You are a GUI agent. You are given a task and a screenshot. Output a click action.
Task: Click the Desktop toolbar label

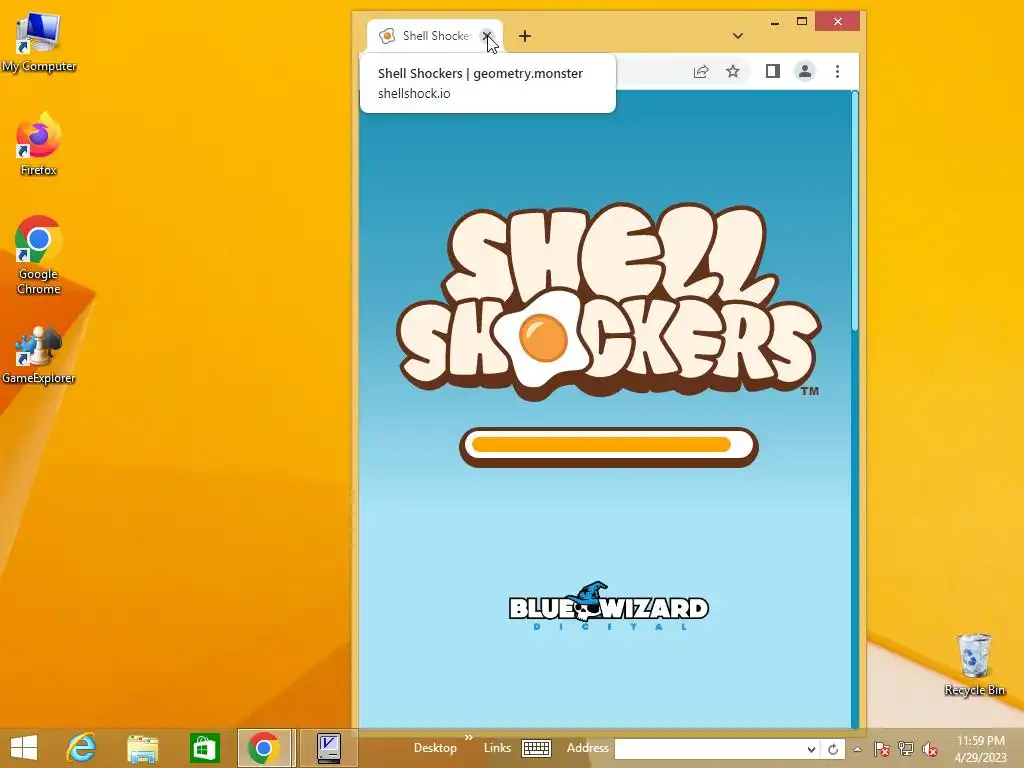pos(435,748)
